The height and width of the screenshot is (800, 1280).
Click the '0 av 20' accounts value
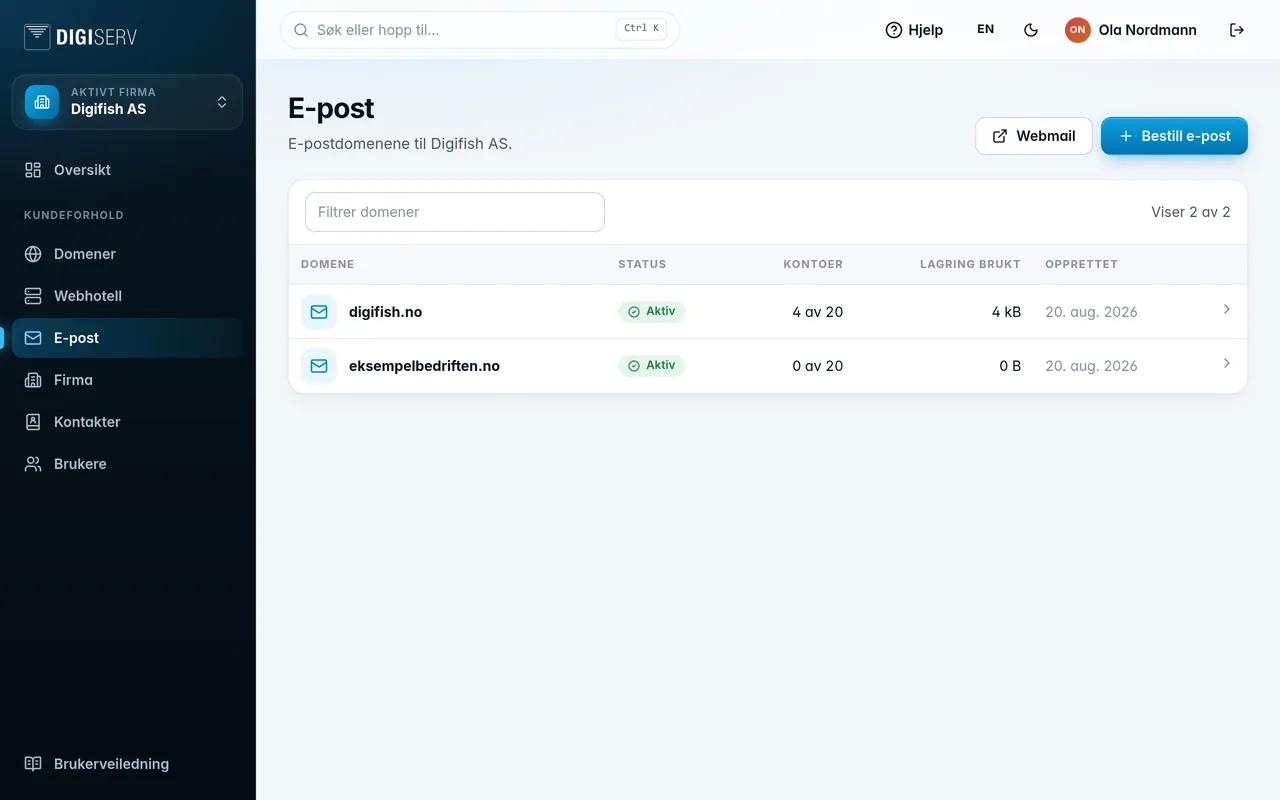tap(817, 366)
